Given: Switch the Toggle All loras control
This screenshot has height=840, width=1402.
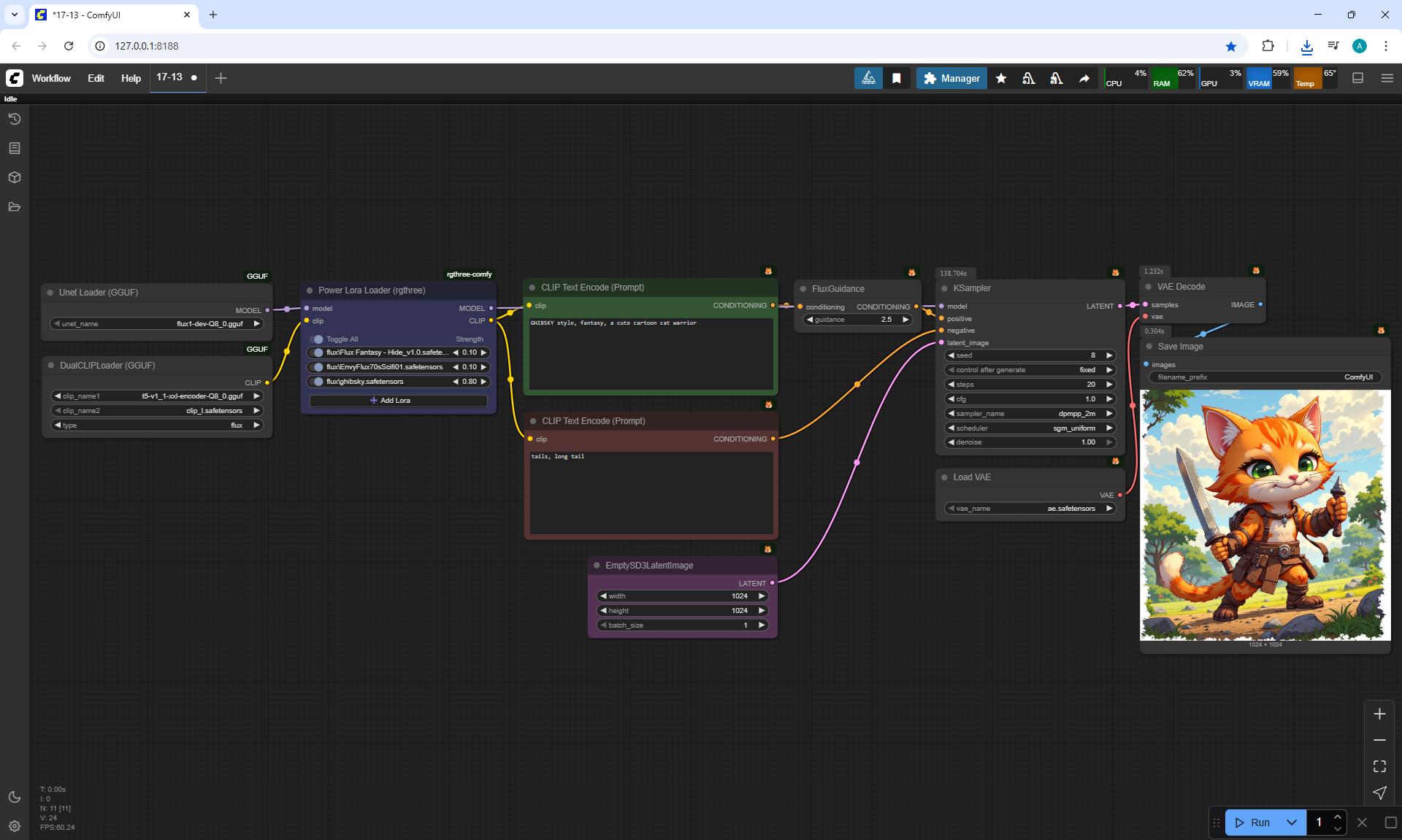Looking at the screenshot, I should [317, 339].
